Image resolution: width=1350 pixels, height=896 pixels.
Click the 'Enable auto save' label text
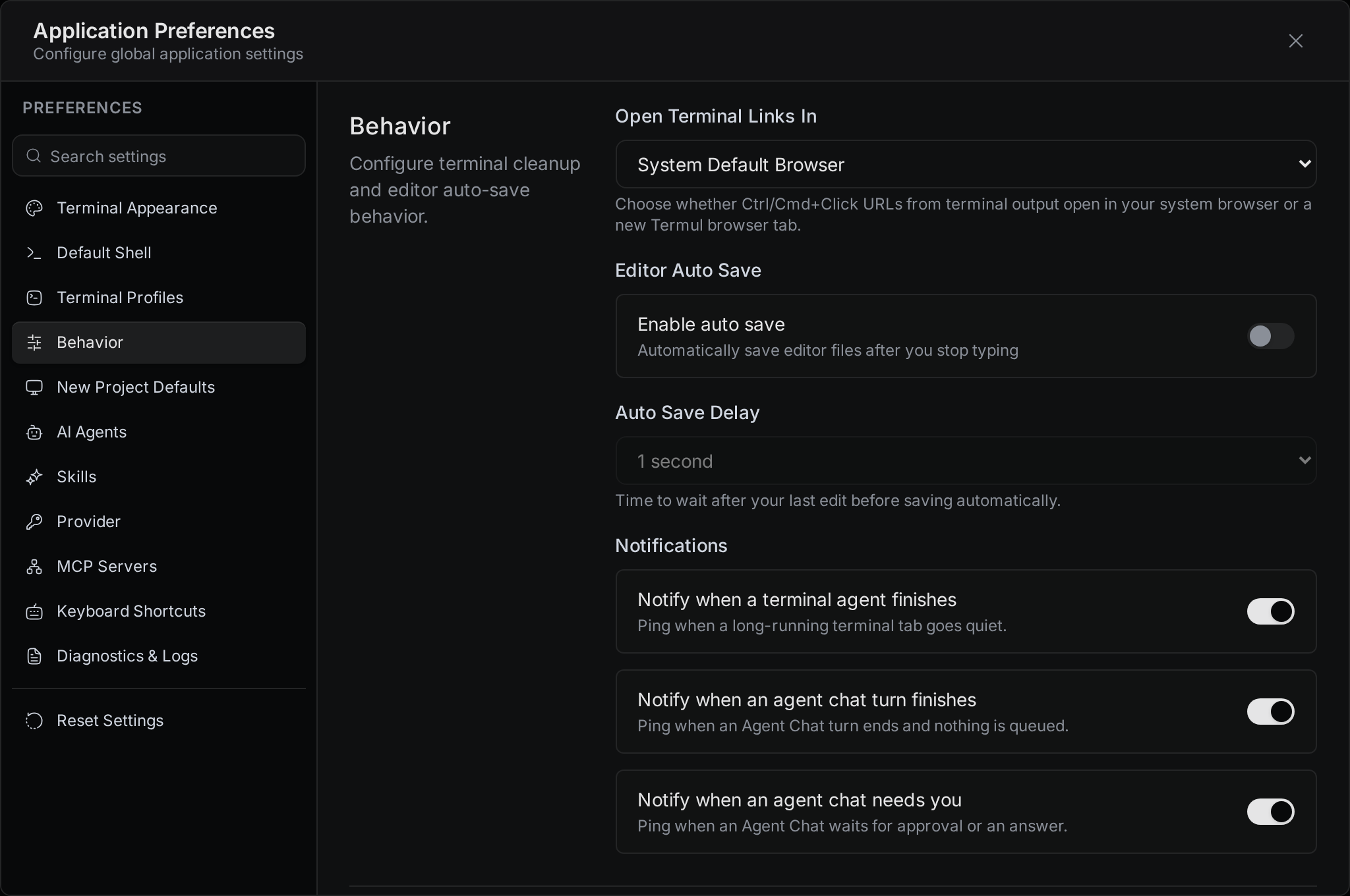711,324
